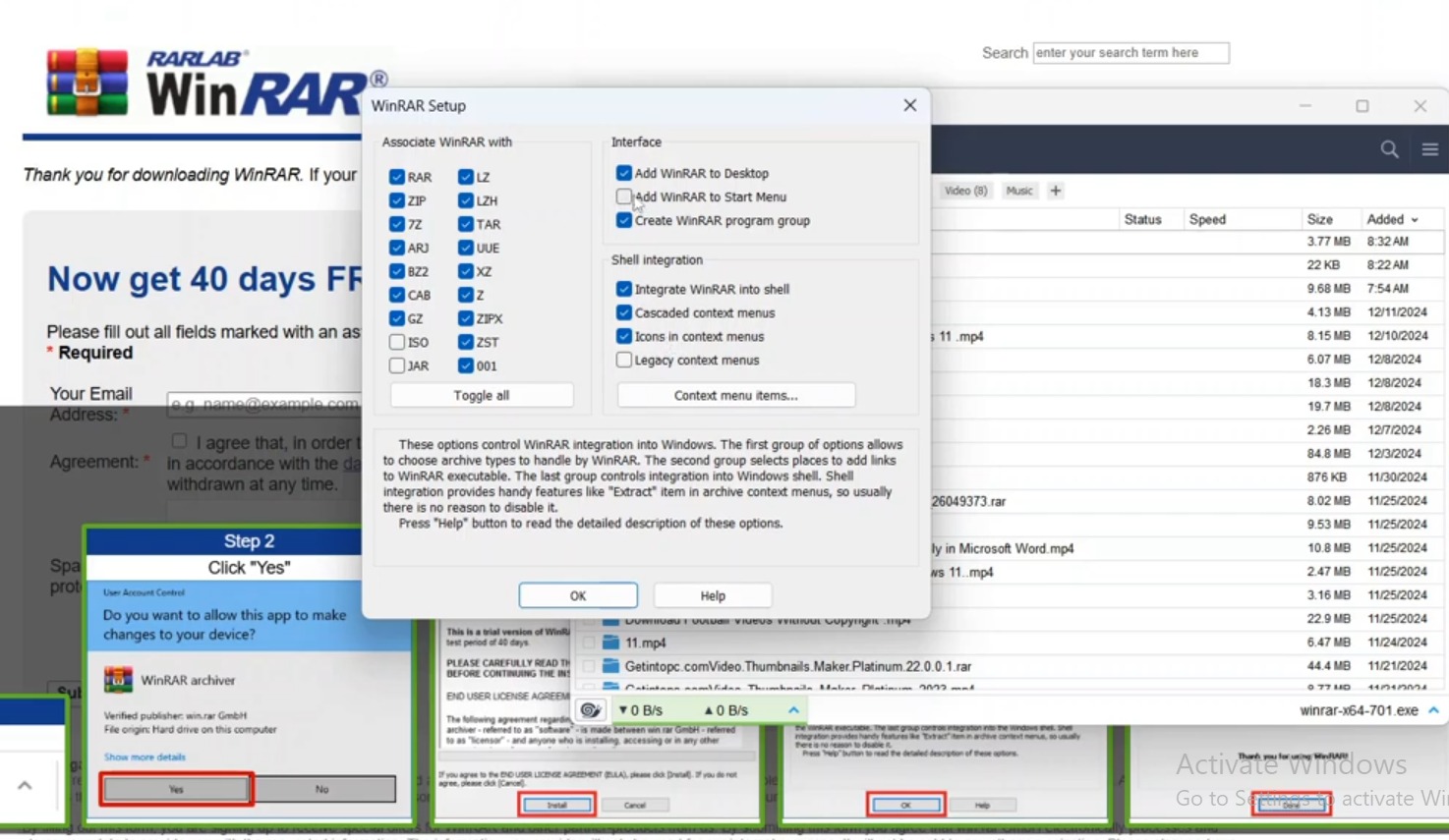1449x840 pixels.
Task: Tick the agreement checkbox on the web page
Action: click(x=179, y=441)
